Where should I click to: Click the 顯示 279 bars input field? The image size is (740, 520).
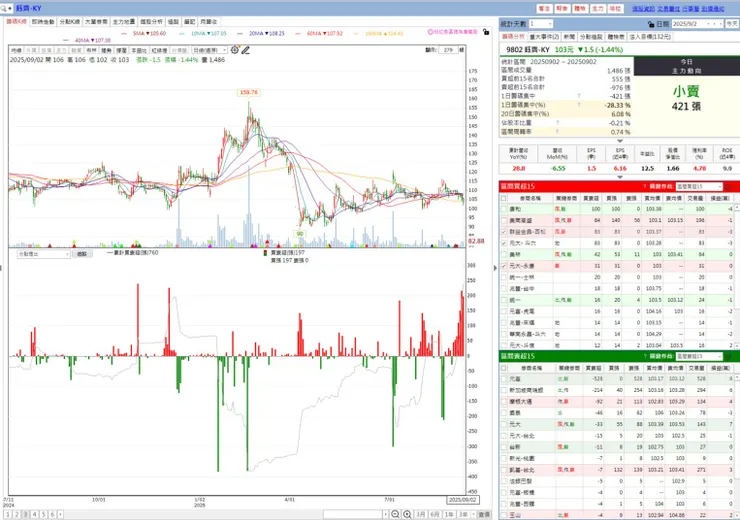pos(448,50)
